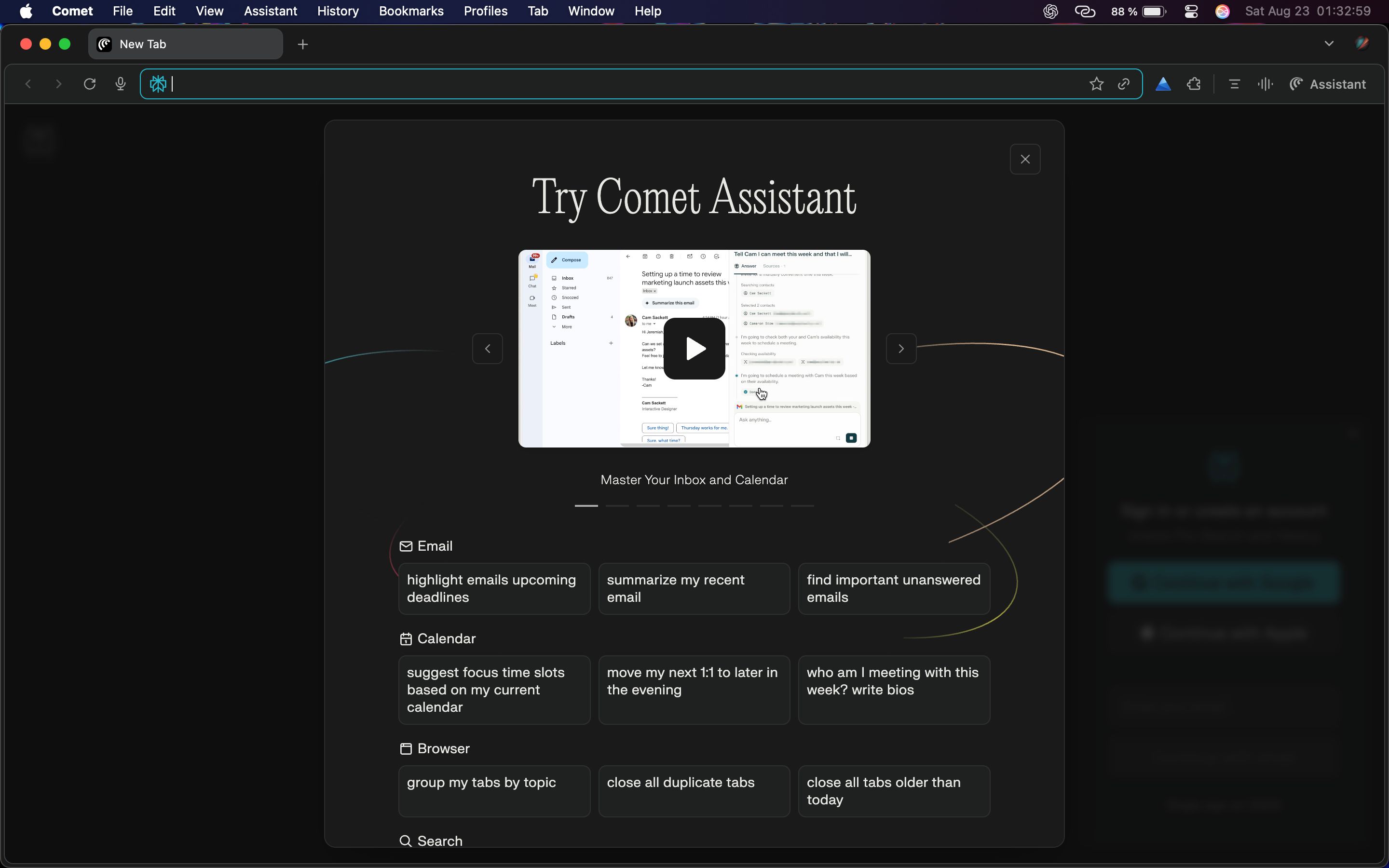Play the inbox demo video
This screenshot has width=1389, height=868.
point(694,349)
